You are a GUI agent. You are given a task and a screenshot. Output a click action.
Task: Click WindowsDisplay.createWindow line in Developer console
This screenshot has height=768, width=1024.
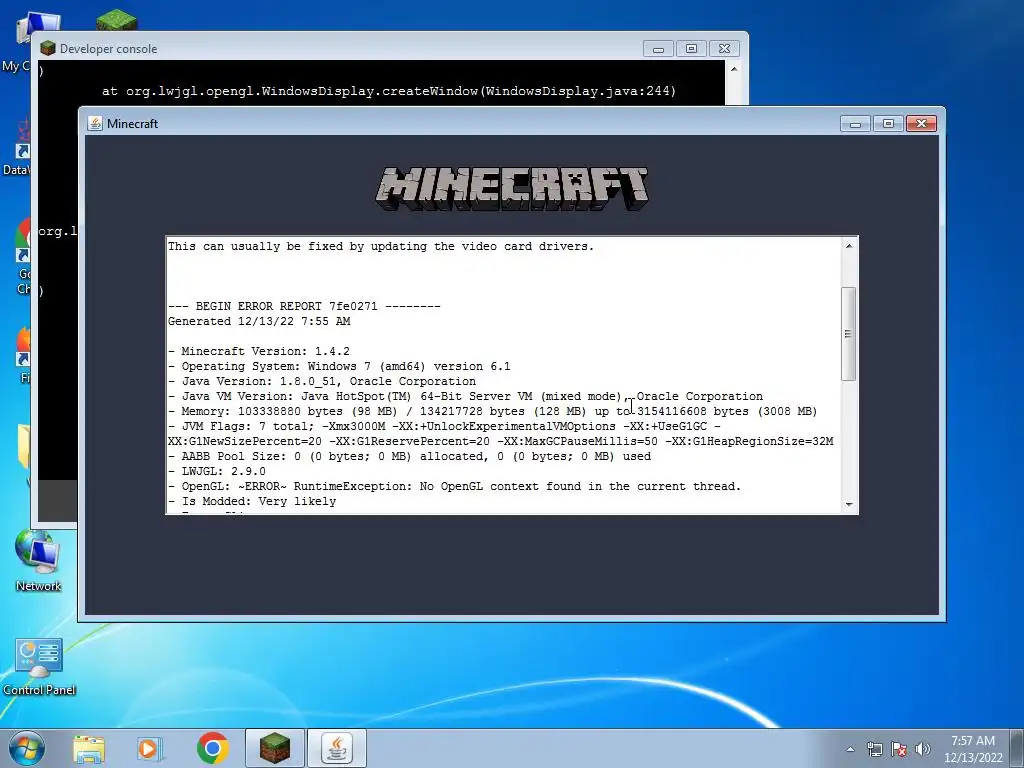click(x=389, y=91)
